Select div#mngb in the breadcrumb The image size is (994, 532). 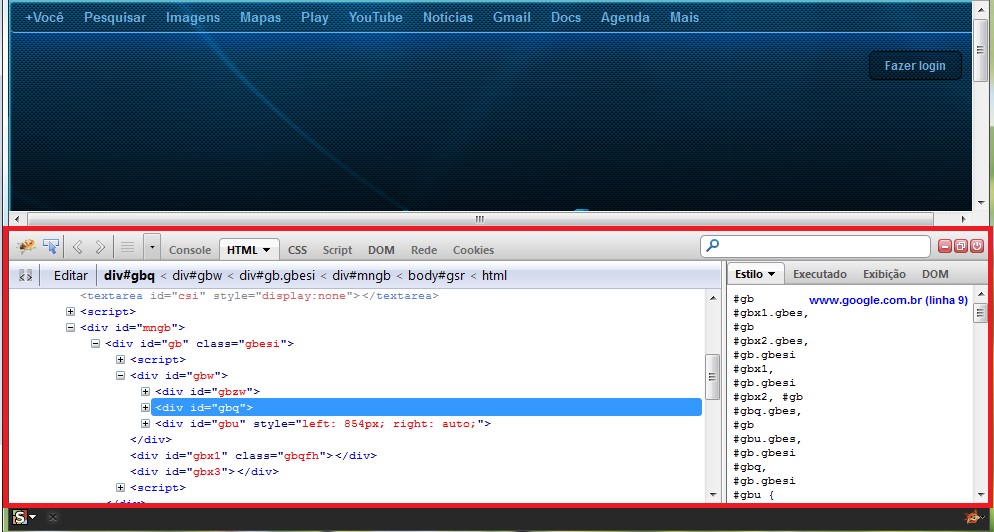[x=363, y=276]
